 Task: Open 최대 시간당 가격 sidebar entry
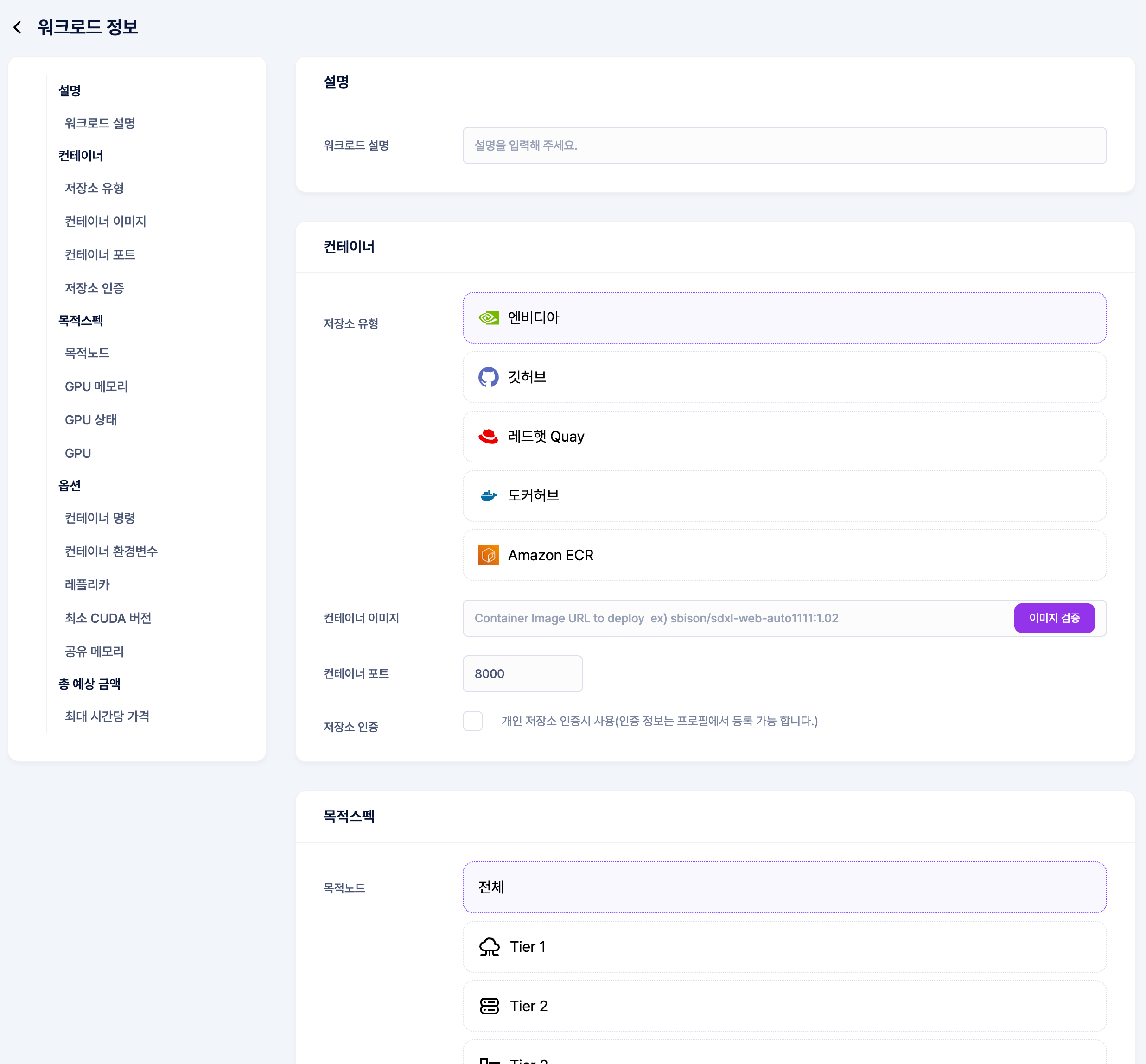point(107,716)
